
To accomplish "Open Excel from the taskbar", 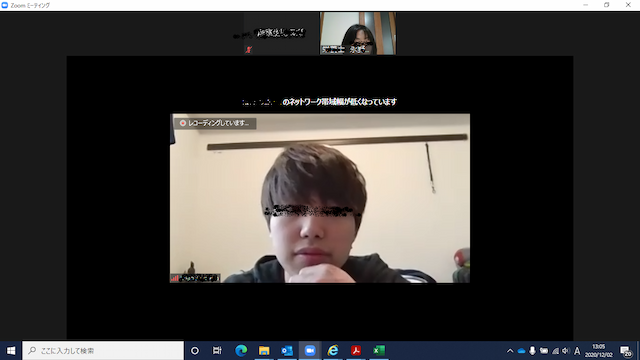I will coord(379,351).
